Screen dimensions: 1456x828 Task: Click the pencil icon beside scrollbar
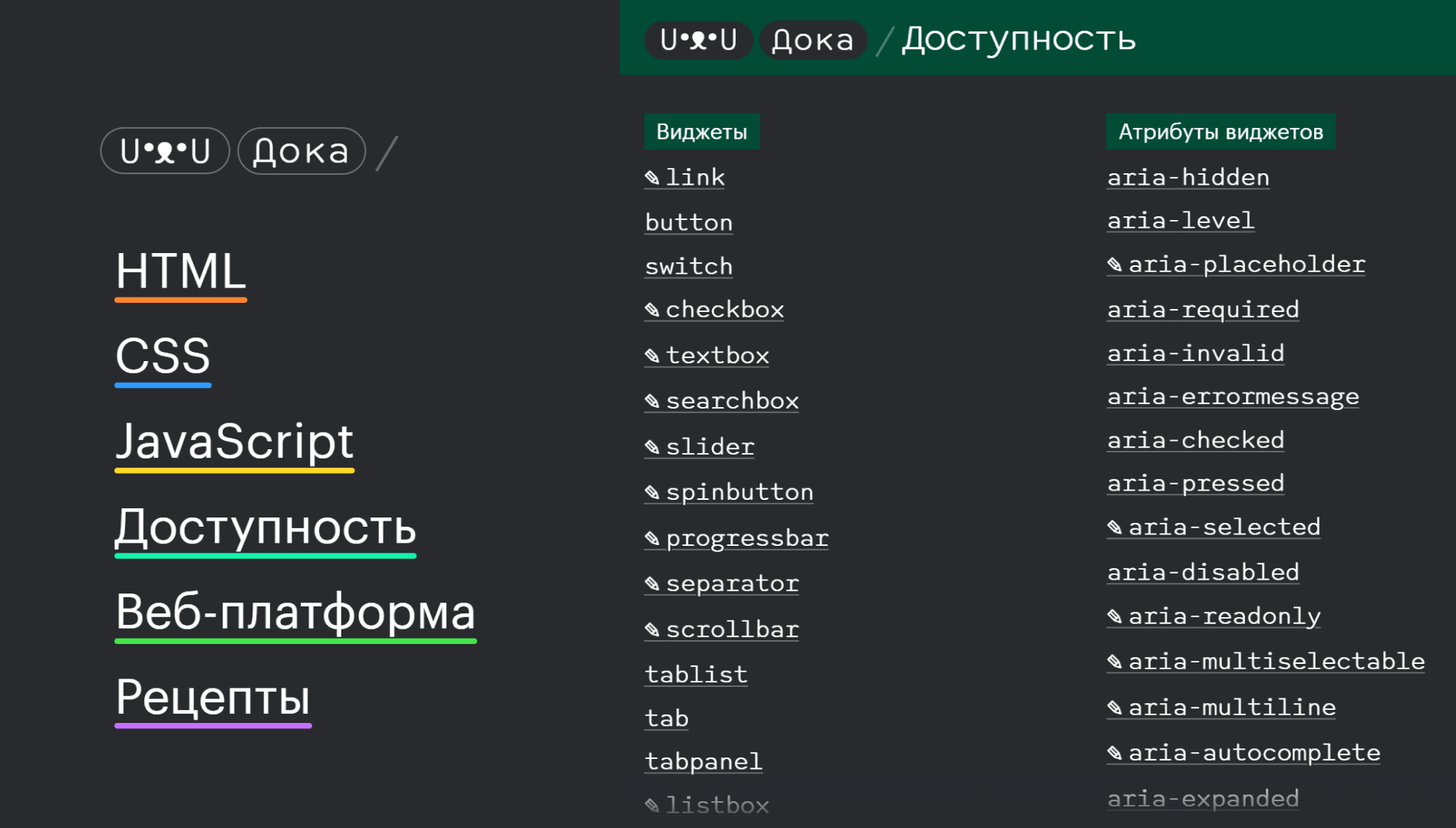(652, 629)
